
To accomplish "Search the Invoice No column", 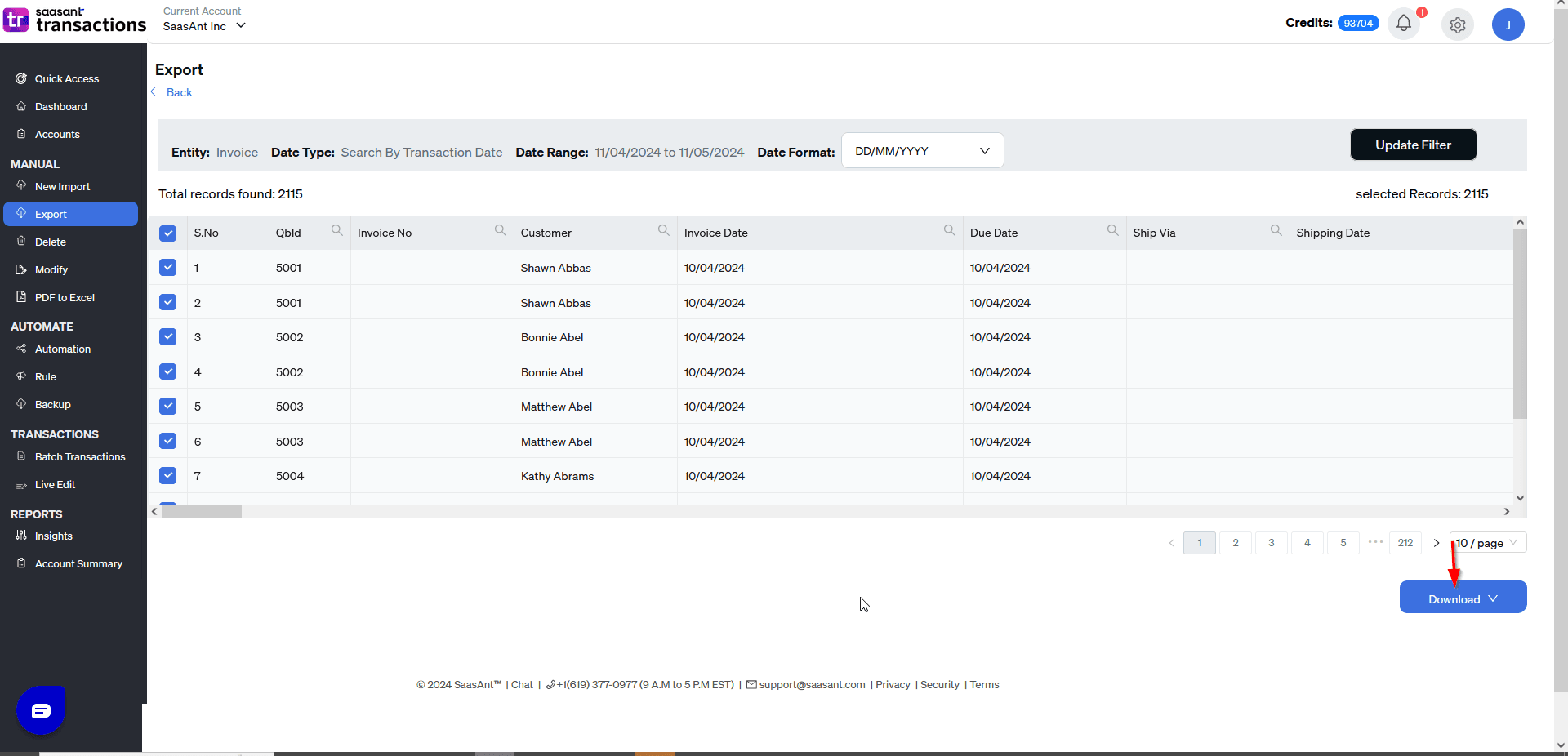I will pyautogui.click(x=500, y=231).
